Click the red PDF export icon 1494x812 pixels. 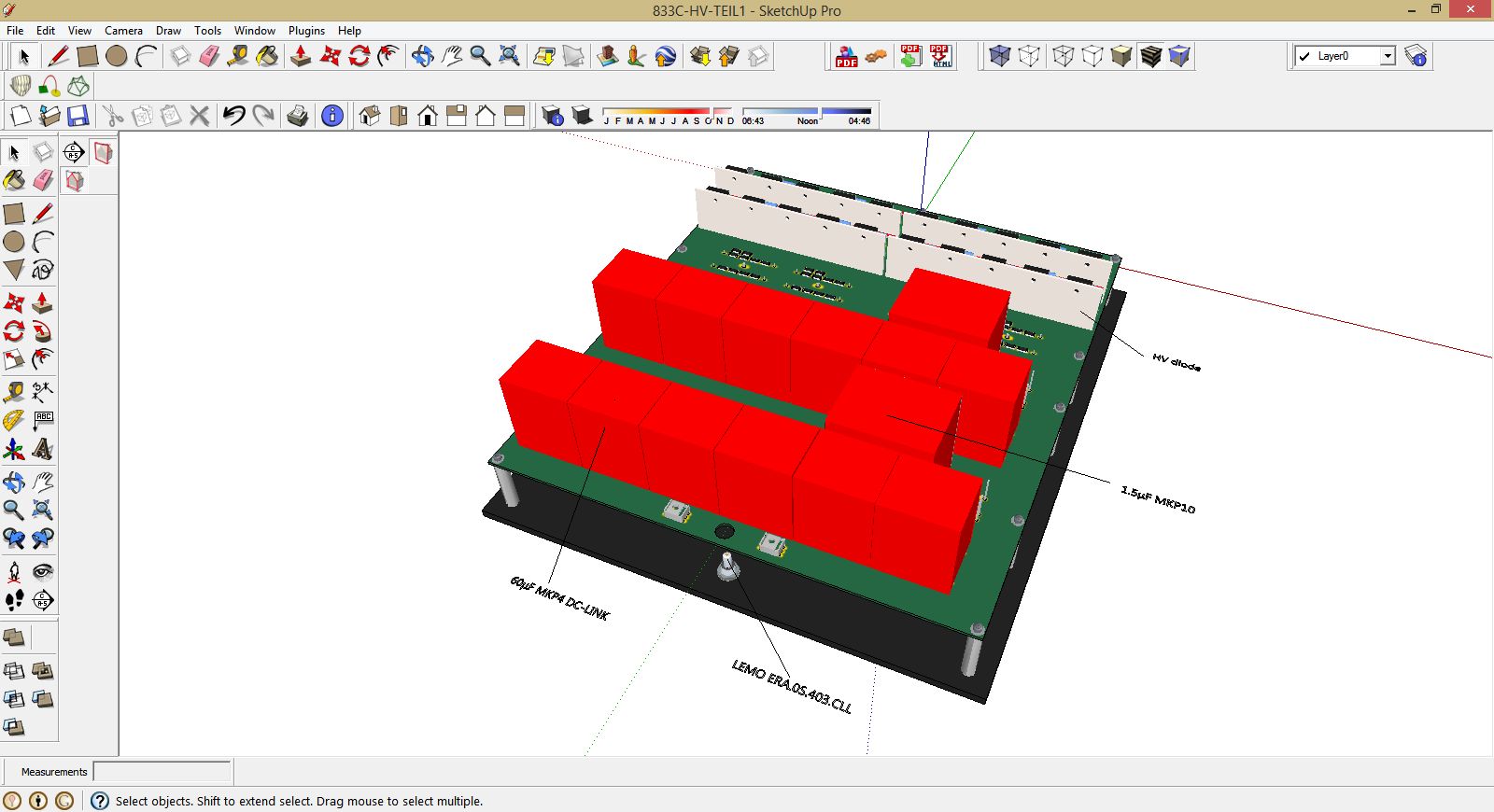846,56
